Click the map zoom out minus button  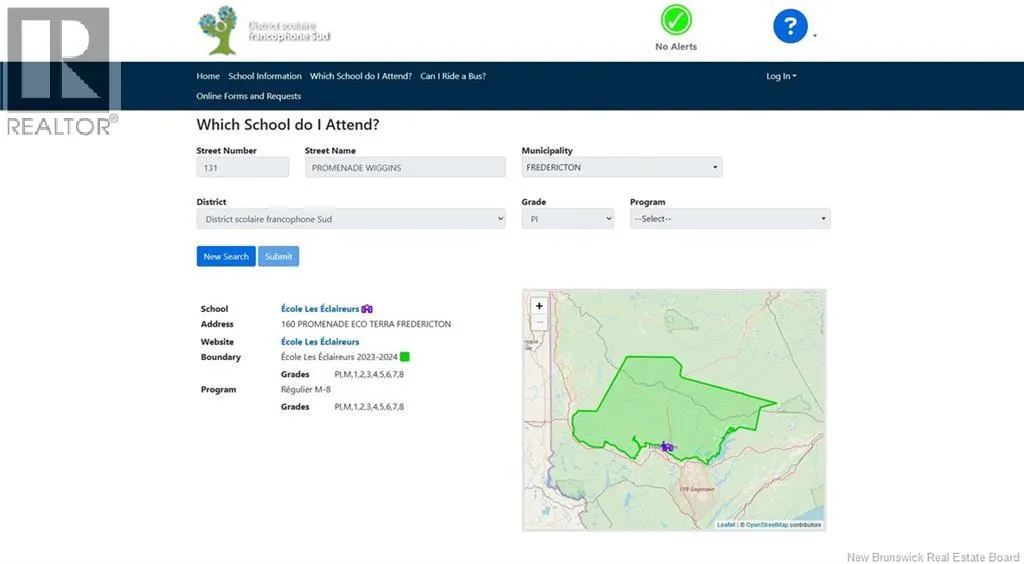pos(539,322)
